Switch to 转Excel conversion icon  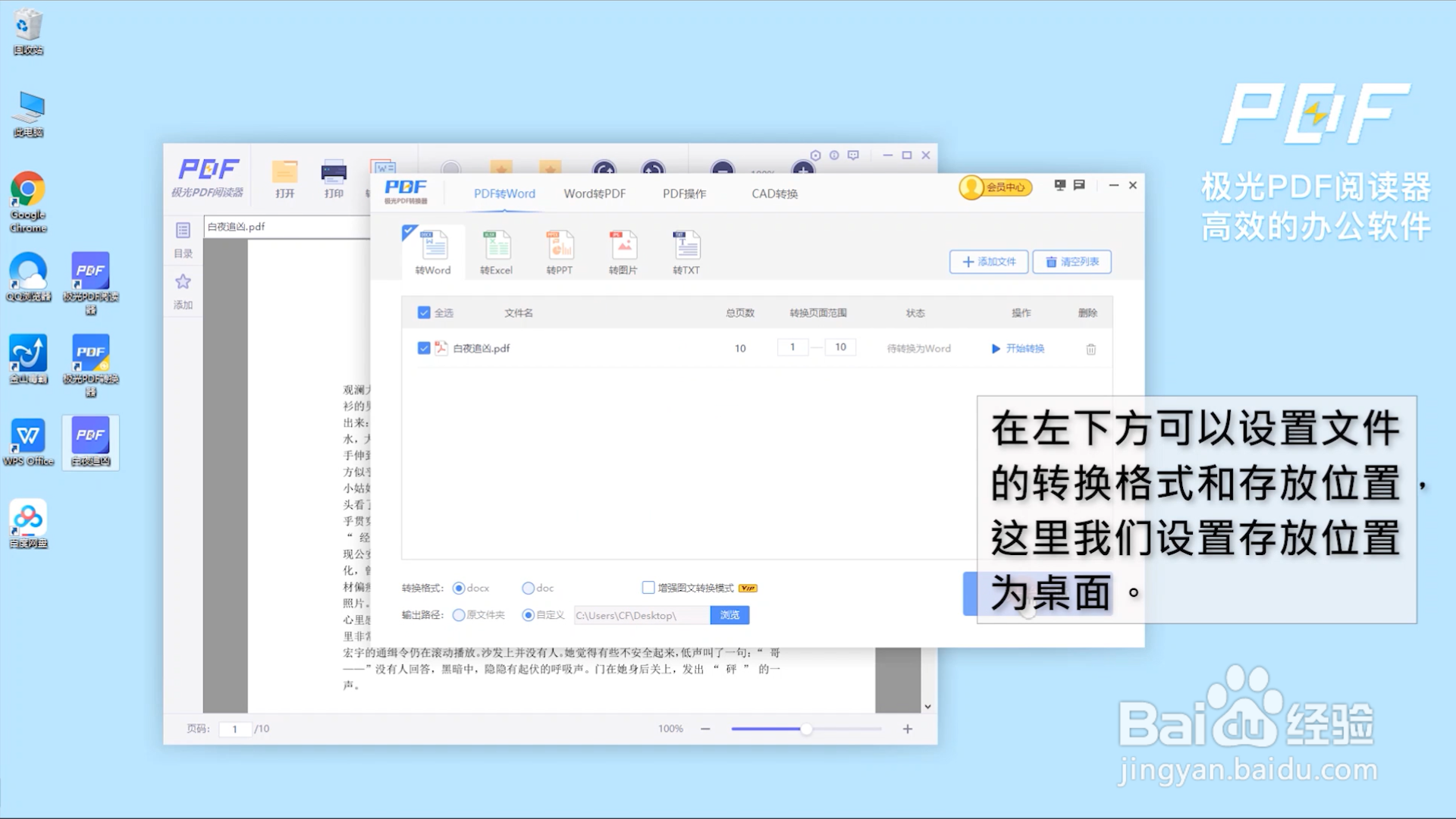point(496,250)
